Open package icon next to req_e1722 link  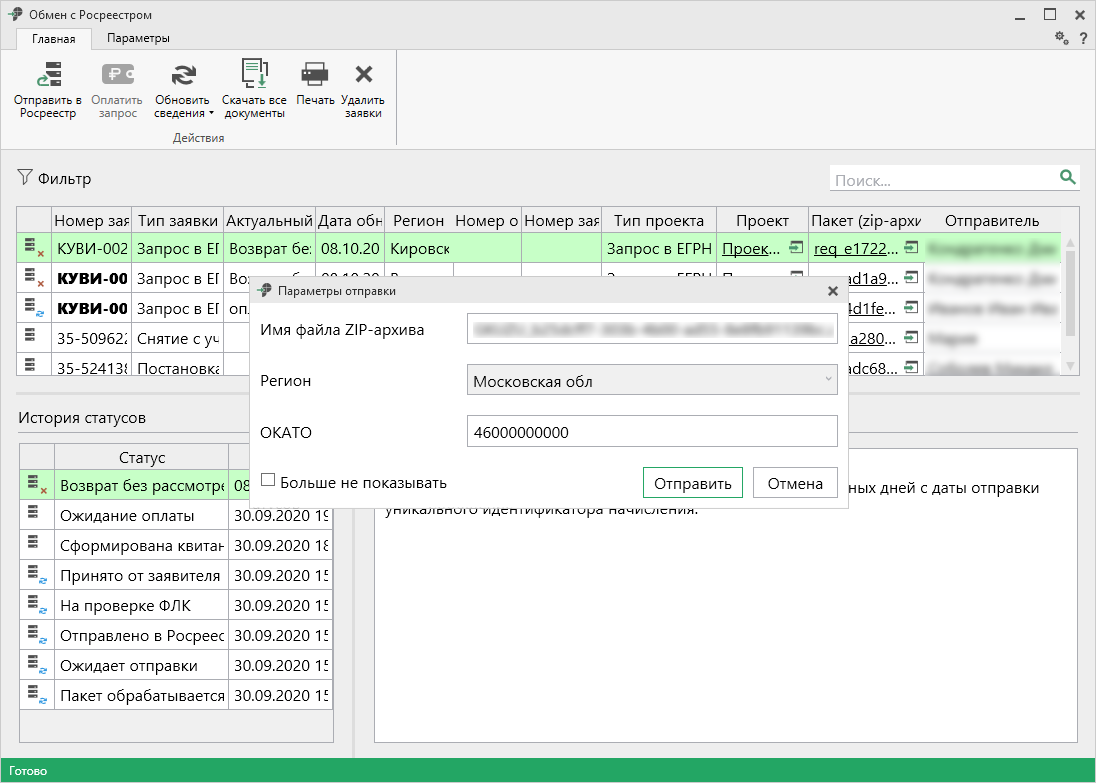[x=911, y=248]
